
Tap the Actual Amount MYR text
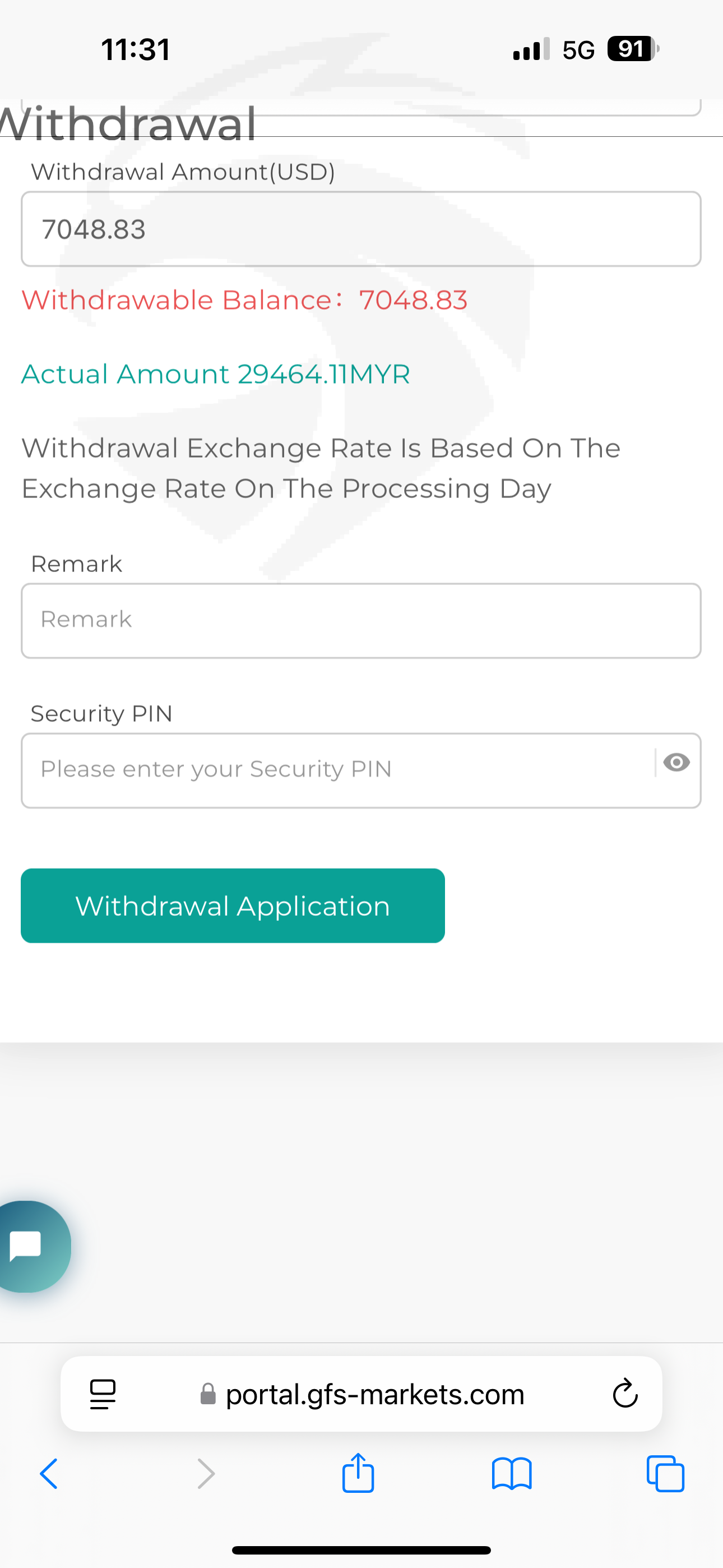click(215, 373)
